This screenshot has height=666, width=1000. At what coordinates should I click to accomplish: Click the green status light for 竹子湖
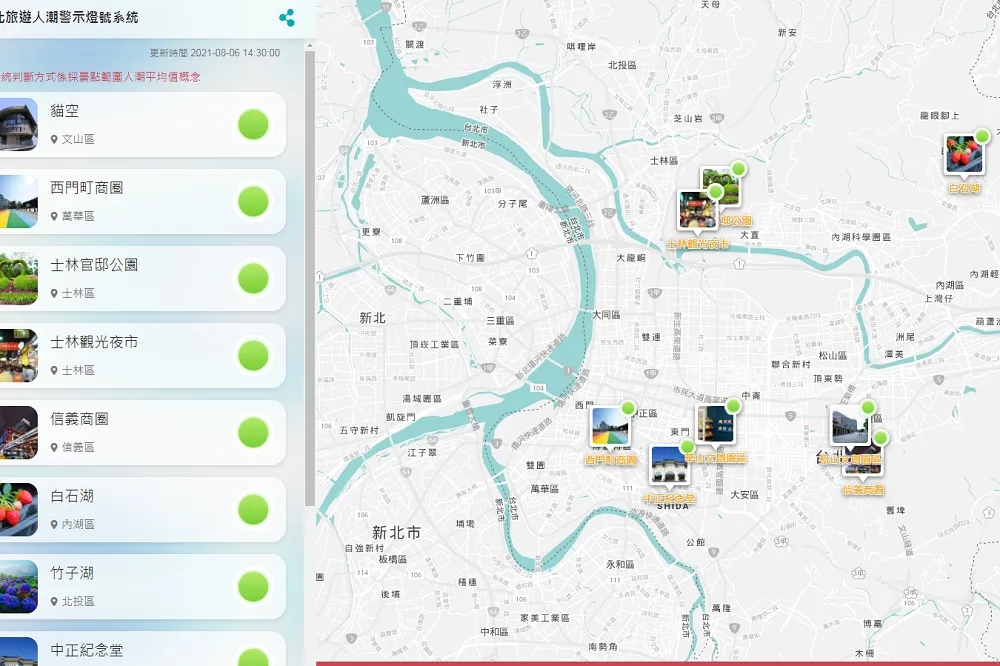point(253,587)
